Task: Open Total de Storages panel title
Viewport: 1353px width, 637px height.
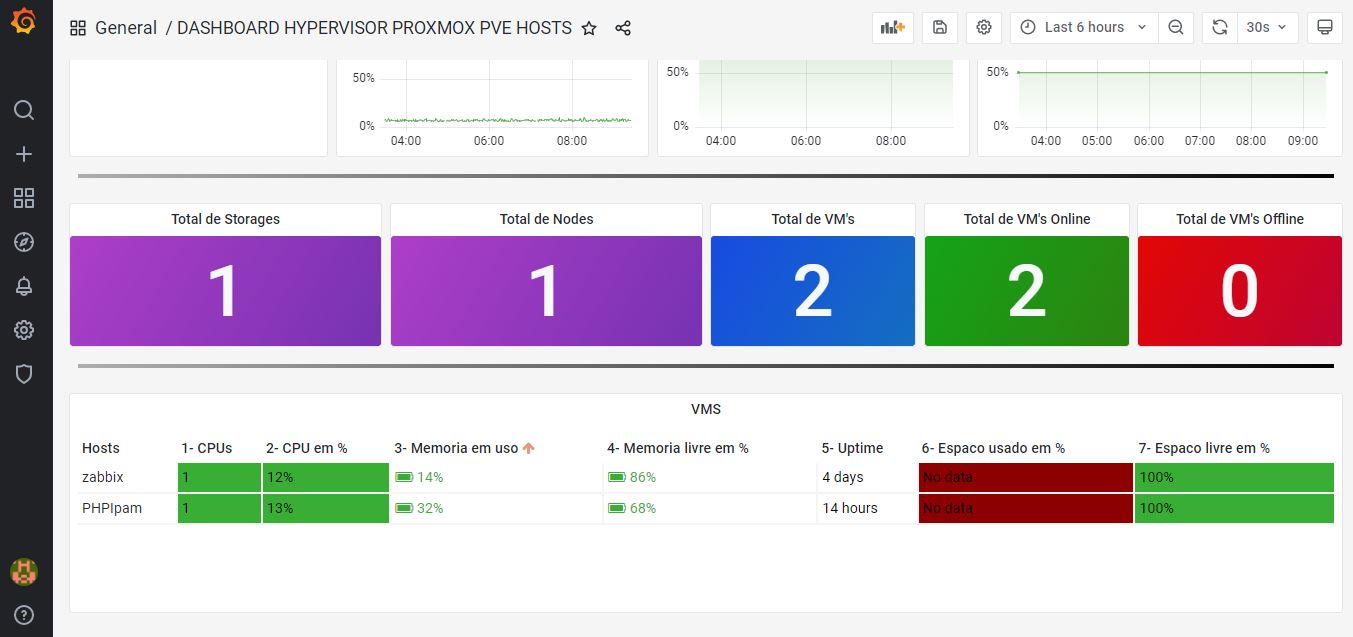Action: (225, 219)
